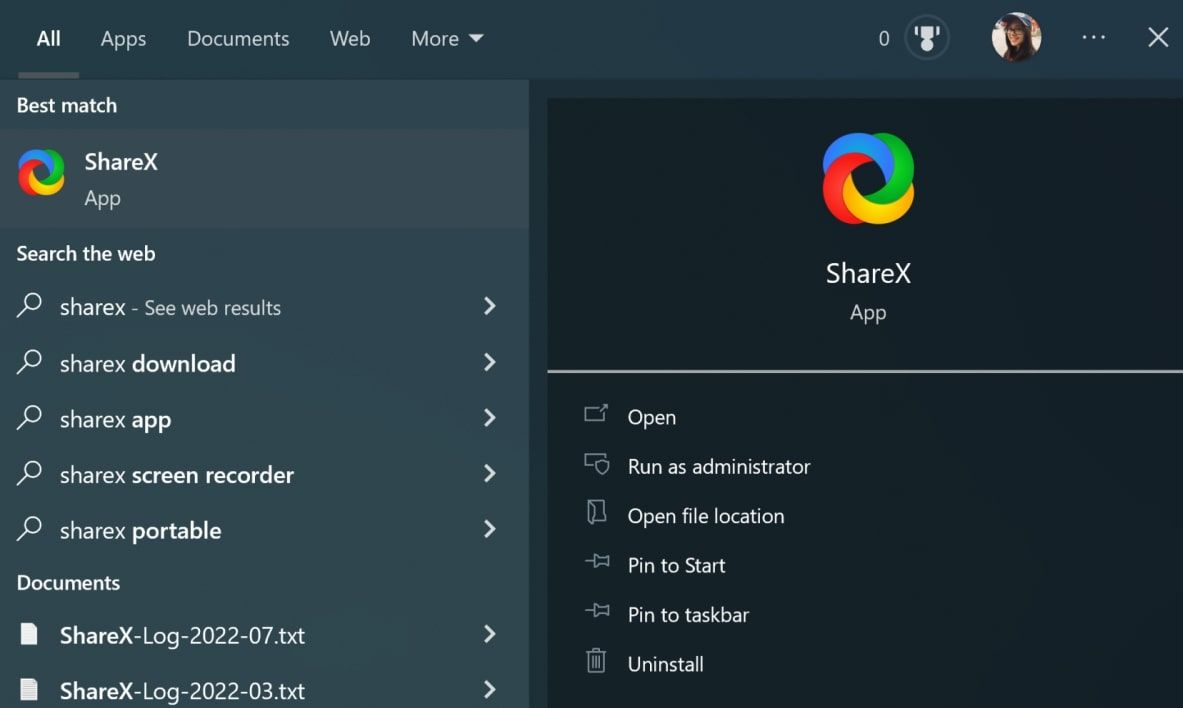Image resolution: width=1183 pixels, height=708 pixels.
Task: Click the large ShareX logo in the preview pane
Action: tap(868, 177)
